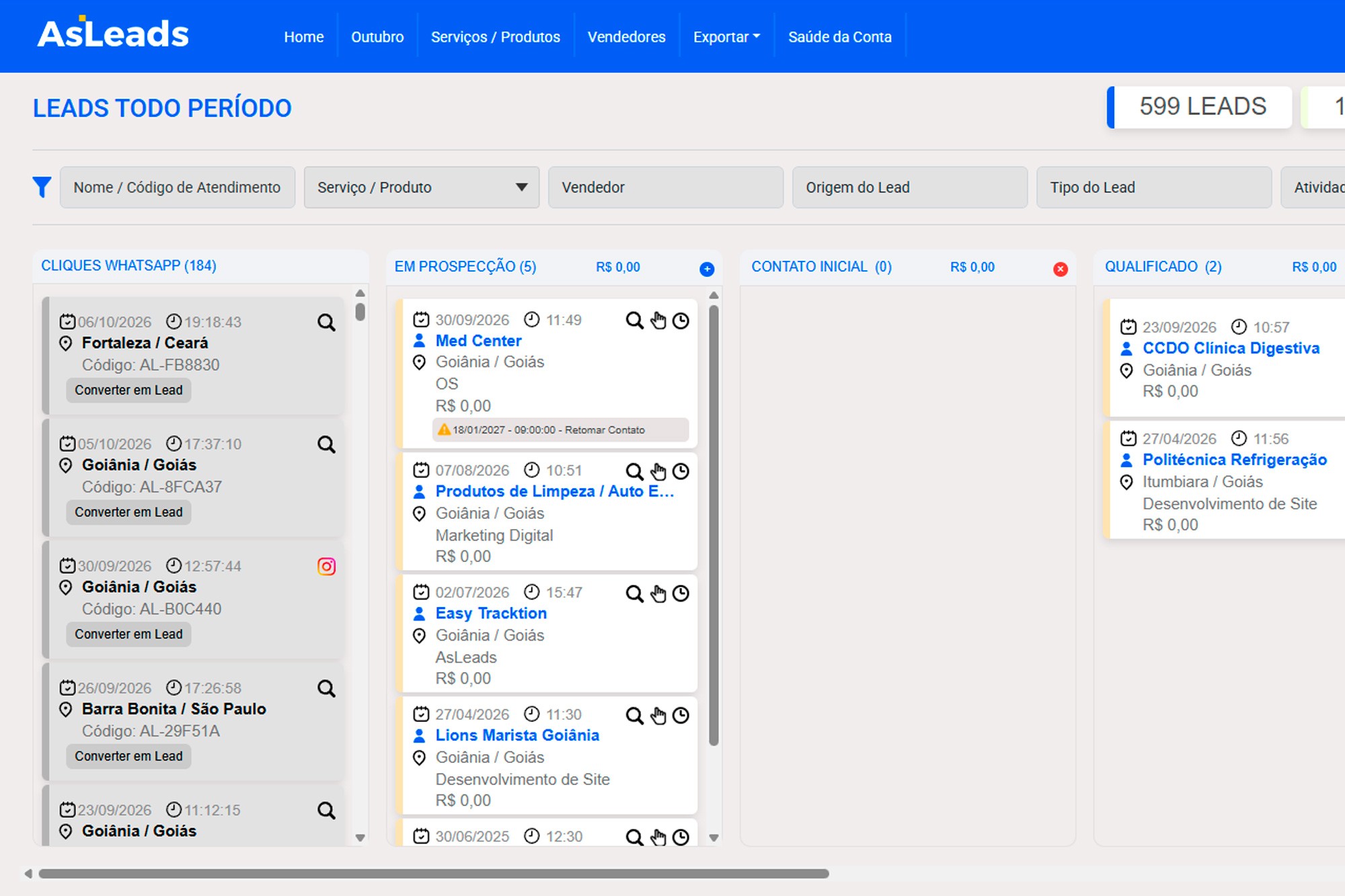Click Converter em Lead for AL-8FCA37
1345x896 pixels.
coord(128,512)
